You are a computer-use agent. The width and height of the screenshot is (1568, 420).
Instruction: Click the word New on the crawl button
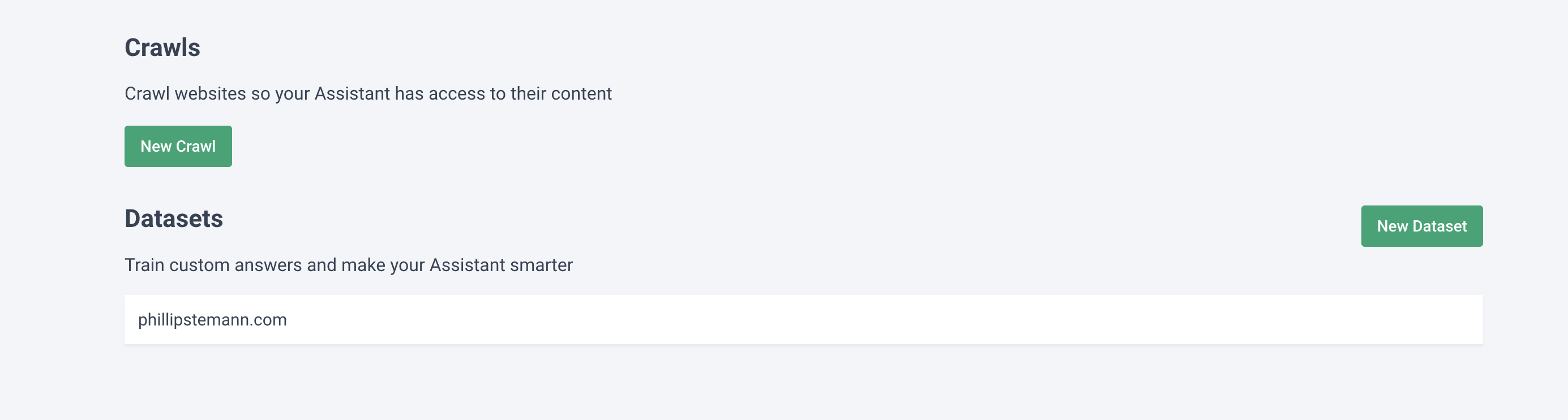pyautogui.click(x=156, y=146)
